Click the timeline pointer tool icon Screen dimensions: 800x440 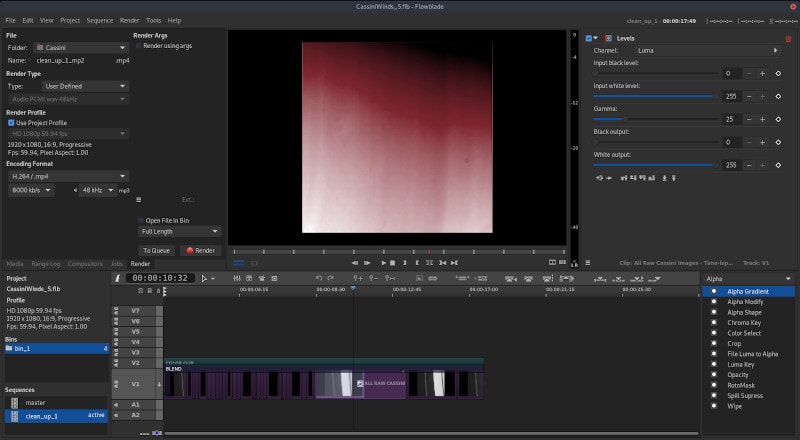pyautogui.click(x=203, y=278)
